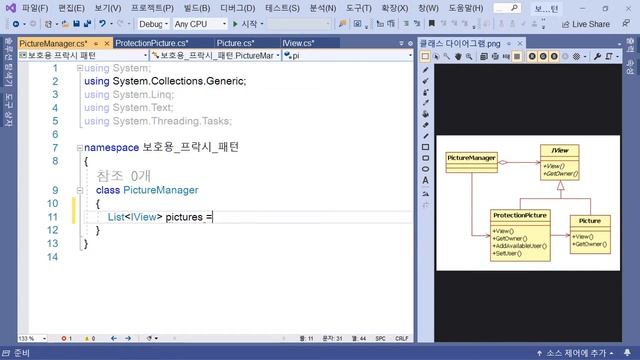Open the Debug (디버그) menu
Viewport: 640px width, 360px height.
pos(238,8)
